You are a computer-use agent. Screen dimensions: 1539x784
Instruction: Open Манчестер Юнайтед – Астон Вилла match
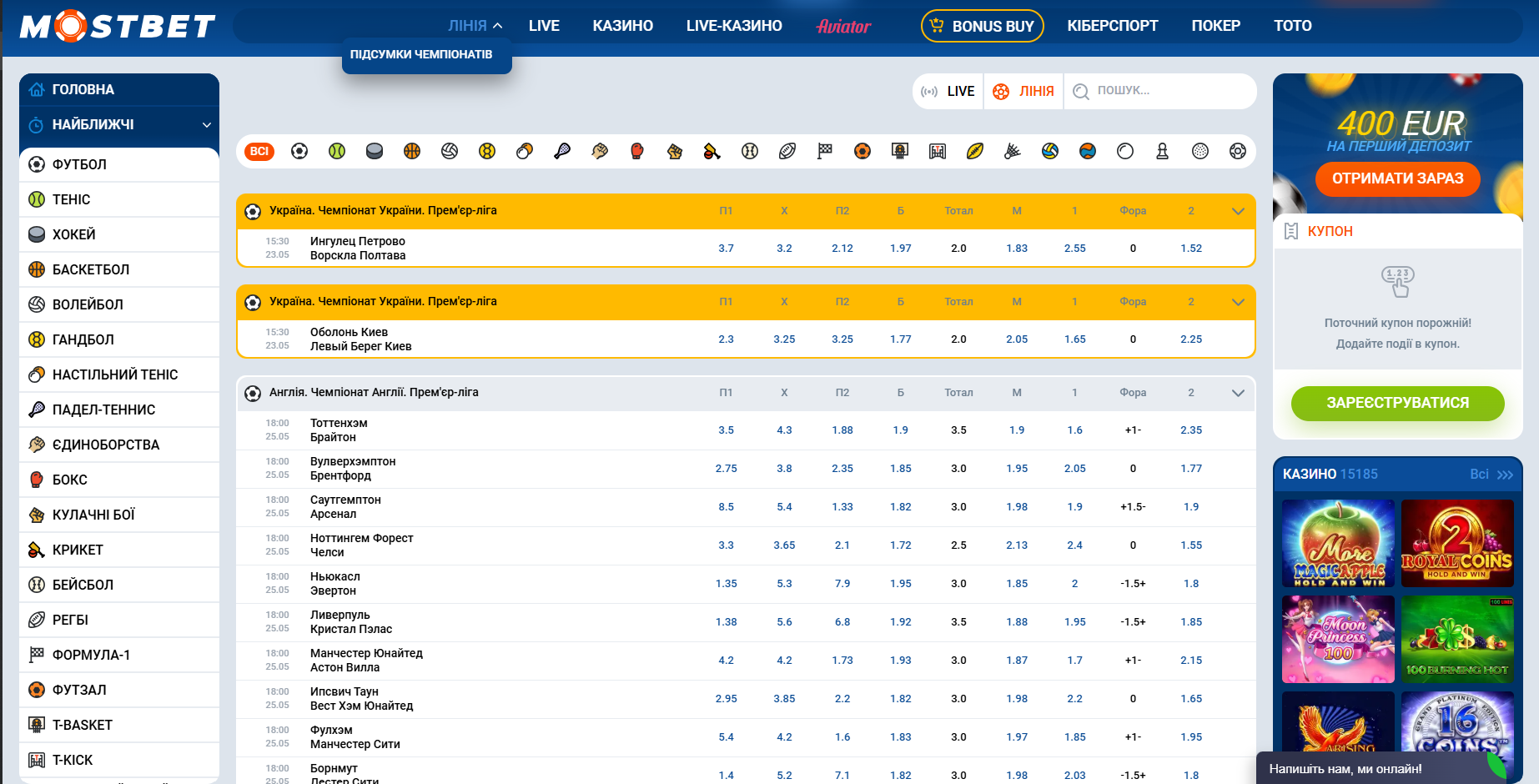[x=366, y=661]
